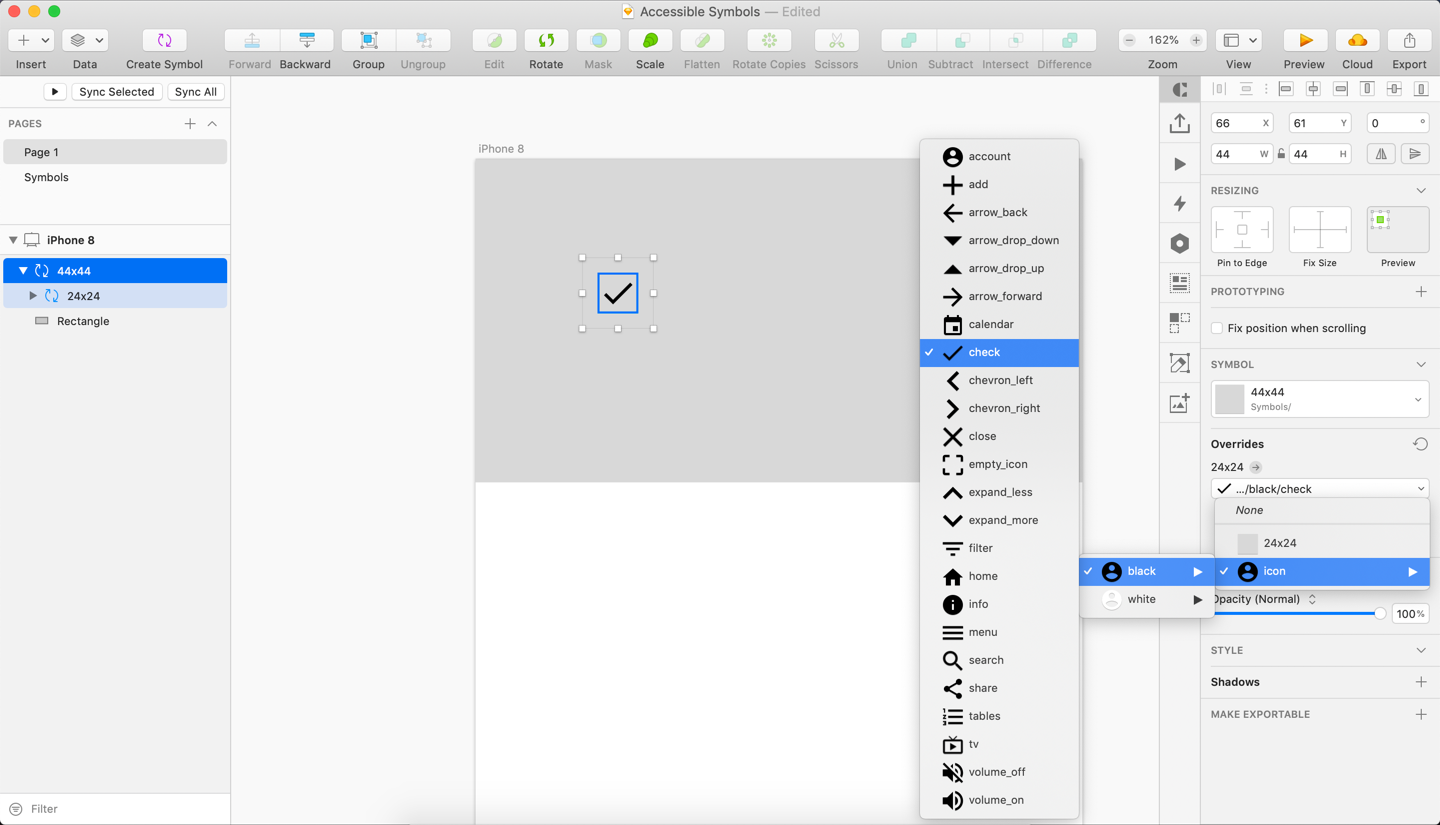Screen dimensions: 1440x825
Task: Toggle the lock aspect ratio padlock
Action: pos(1283,153)
